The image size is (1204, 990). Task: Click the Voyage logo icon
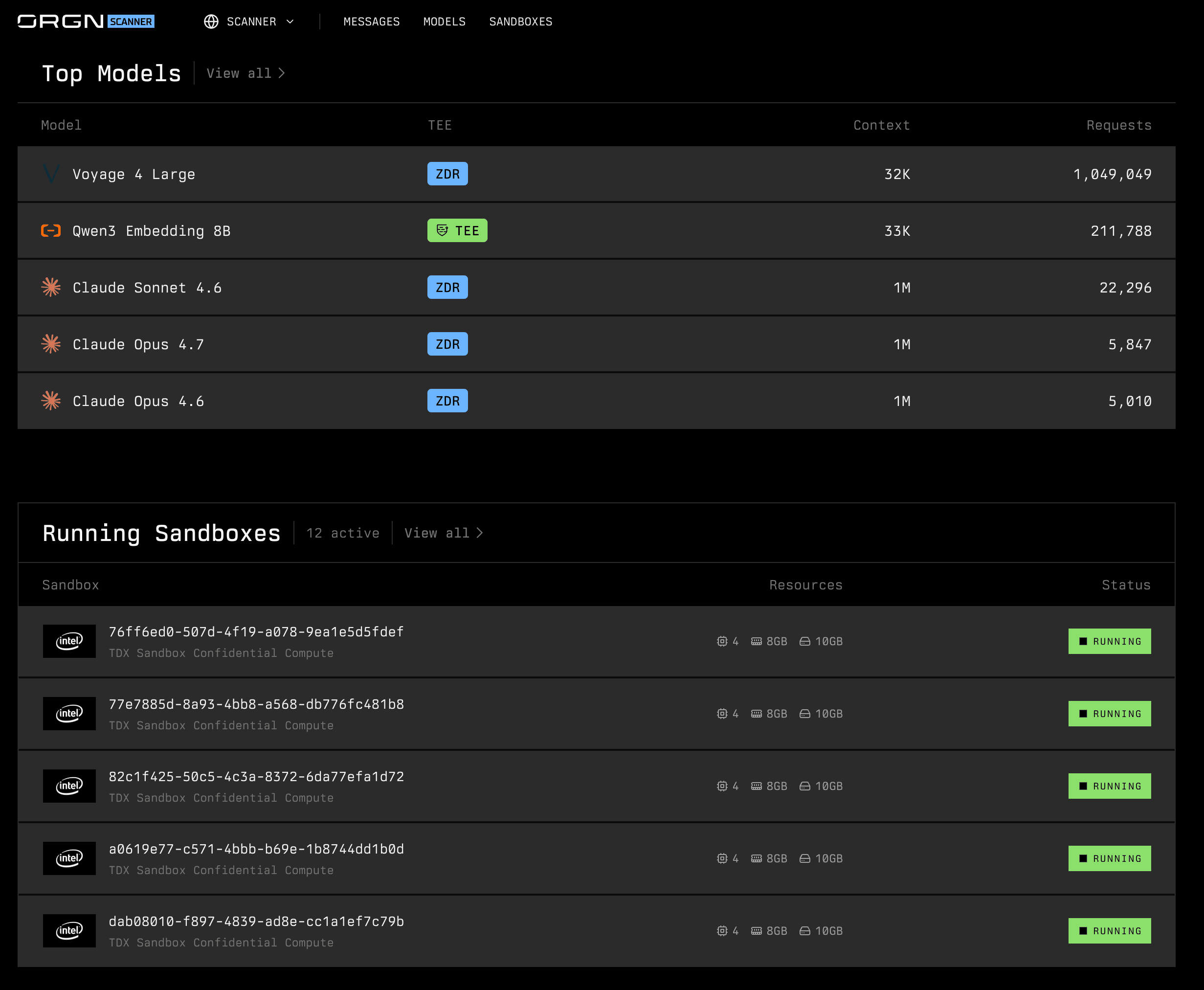pyautogui.click(x=51, y=174)
